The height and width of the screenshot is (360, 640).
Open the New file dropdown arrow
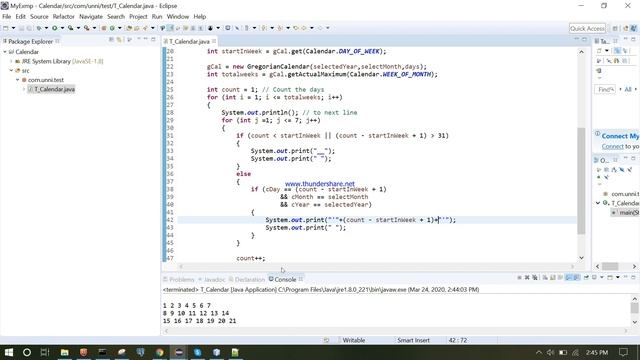[13, 28]
